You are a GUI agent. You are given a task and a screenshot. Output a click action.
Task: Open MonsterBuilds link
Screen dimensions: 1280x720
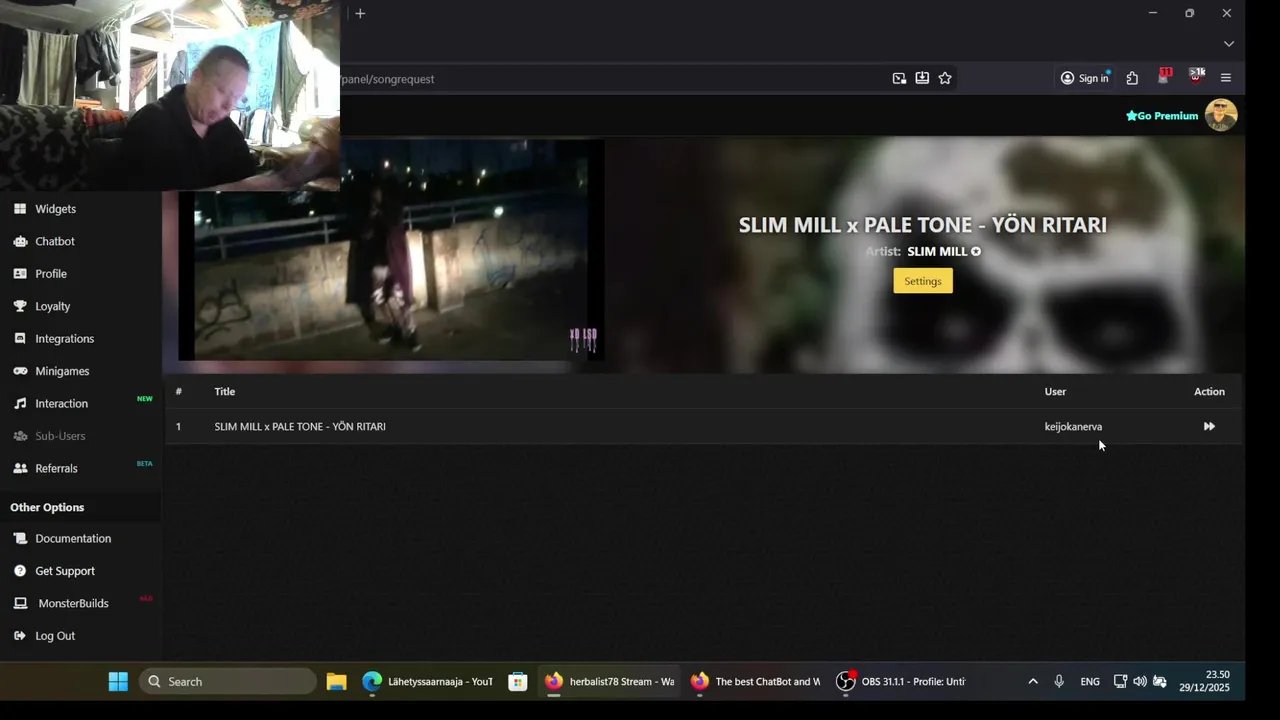click(x=73, y=604)
